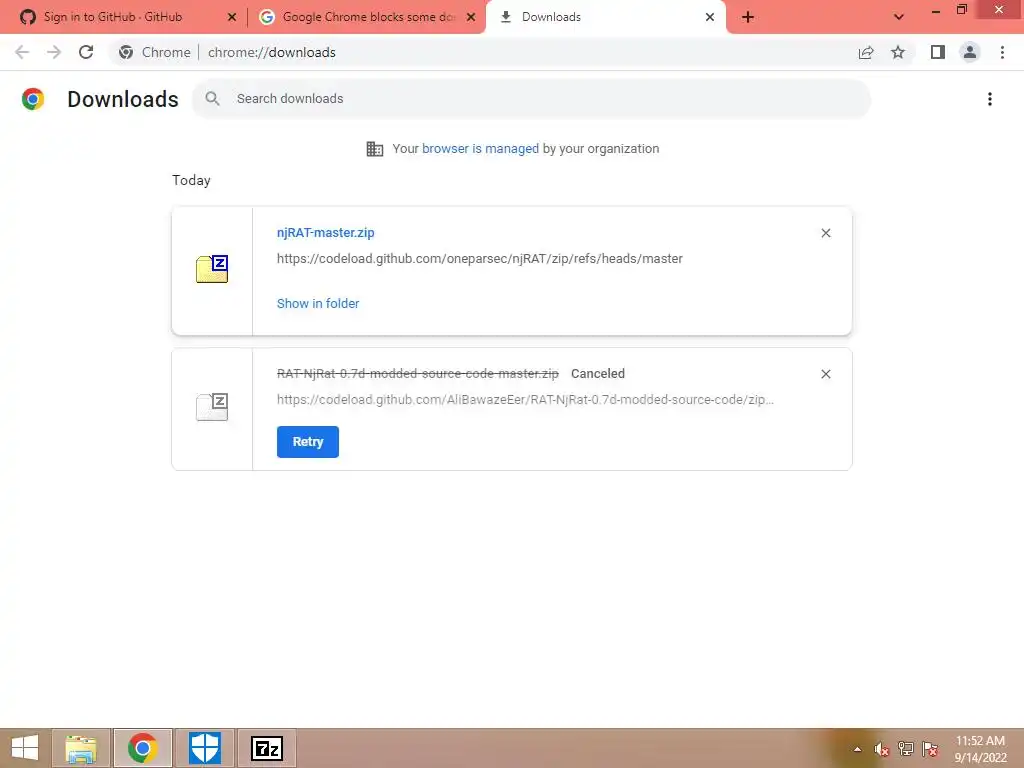The width and height of the screenshot is (1024, 768).
Task: Click the Chrome logo beside Downloads title
Action: click(33, 99)
